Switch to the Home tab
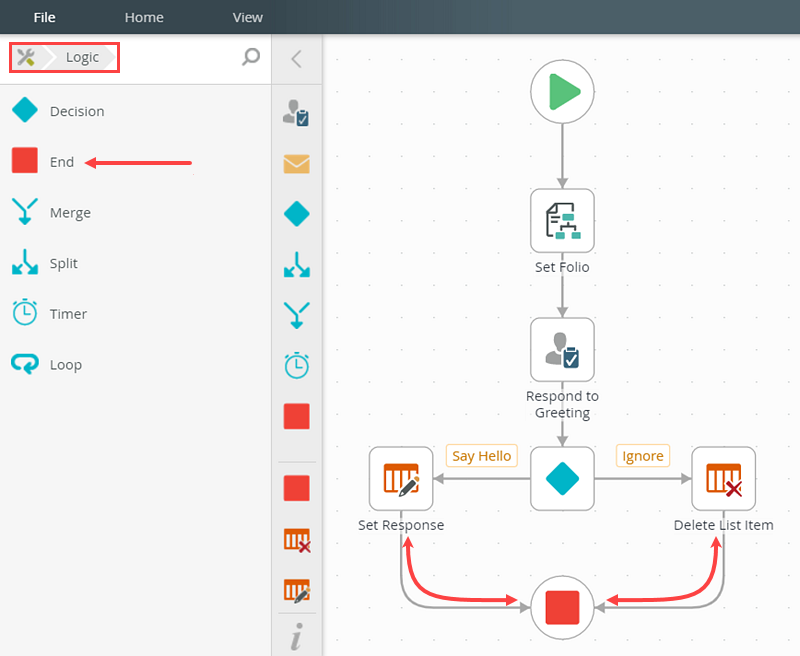 click(144, 17)
